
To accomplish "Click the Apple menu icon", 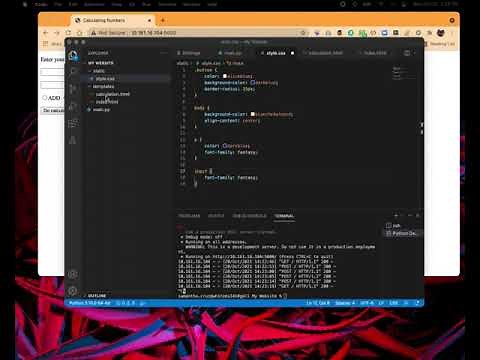I will click(x=25, y=4).
